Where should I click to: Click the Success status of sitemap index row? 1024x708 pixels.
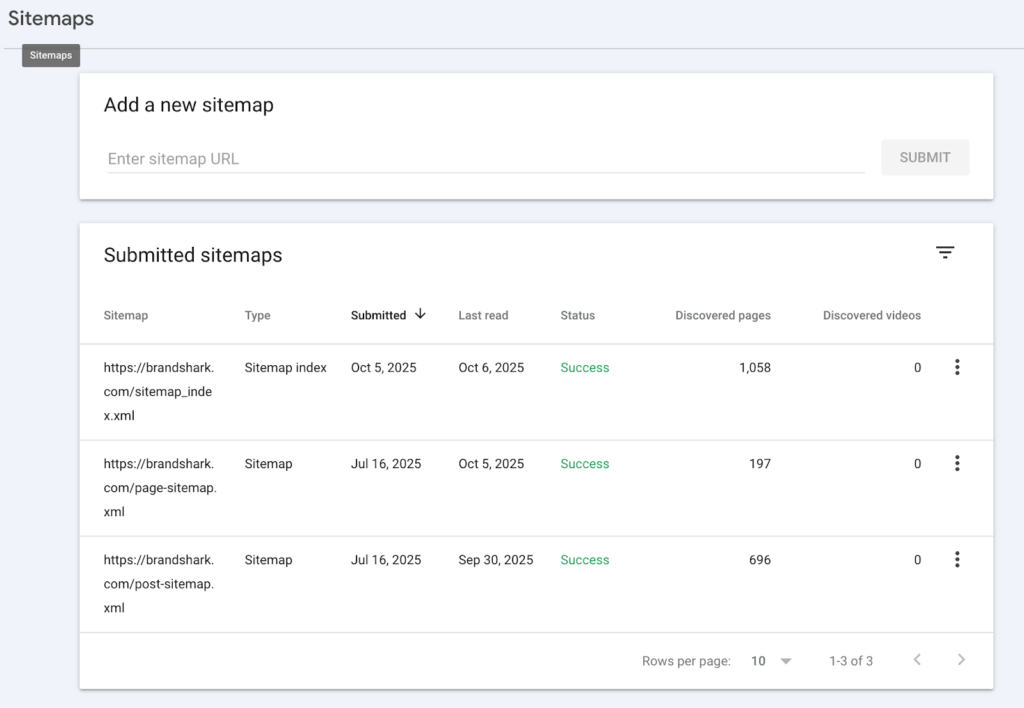pos(584,368)
